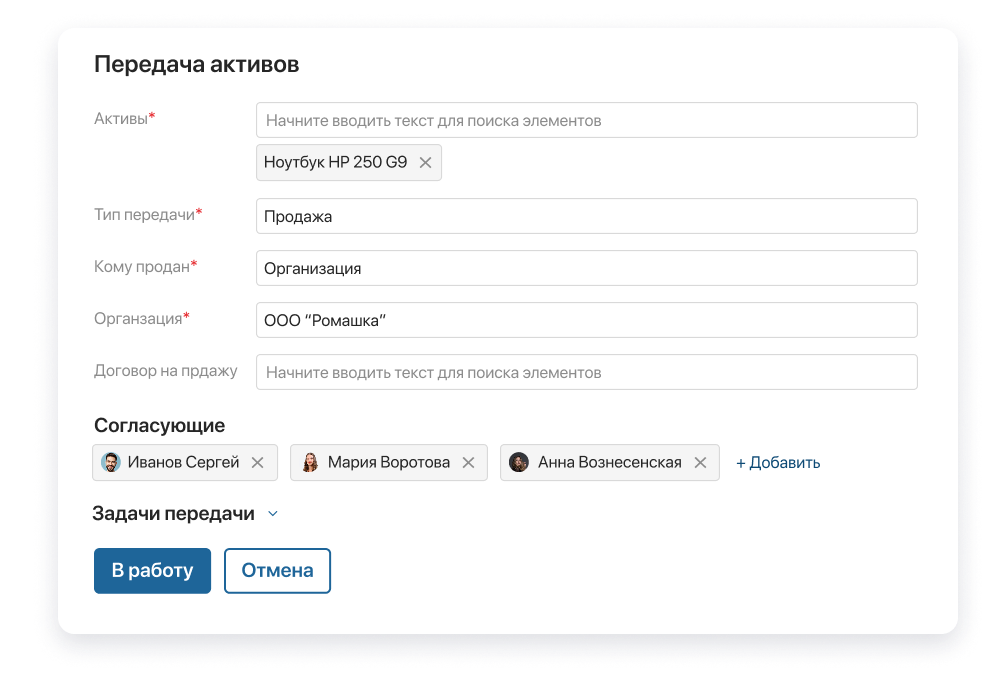Click the chip showing "Ноутбук HP 250 G9"
1000x682 pixels.
335,162
